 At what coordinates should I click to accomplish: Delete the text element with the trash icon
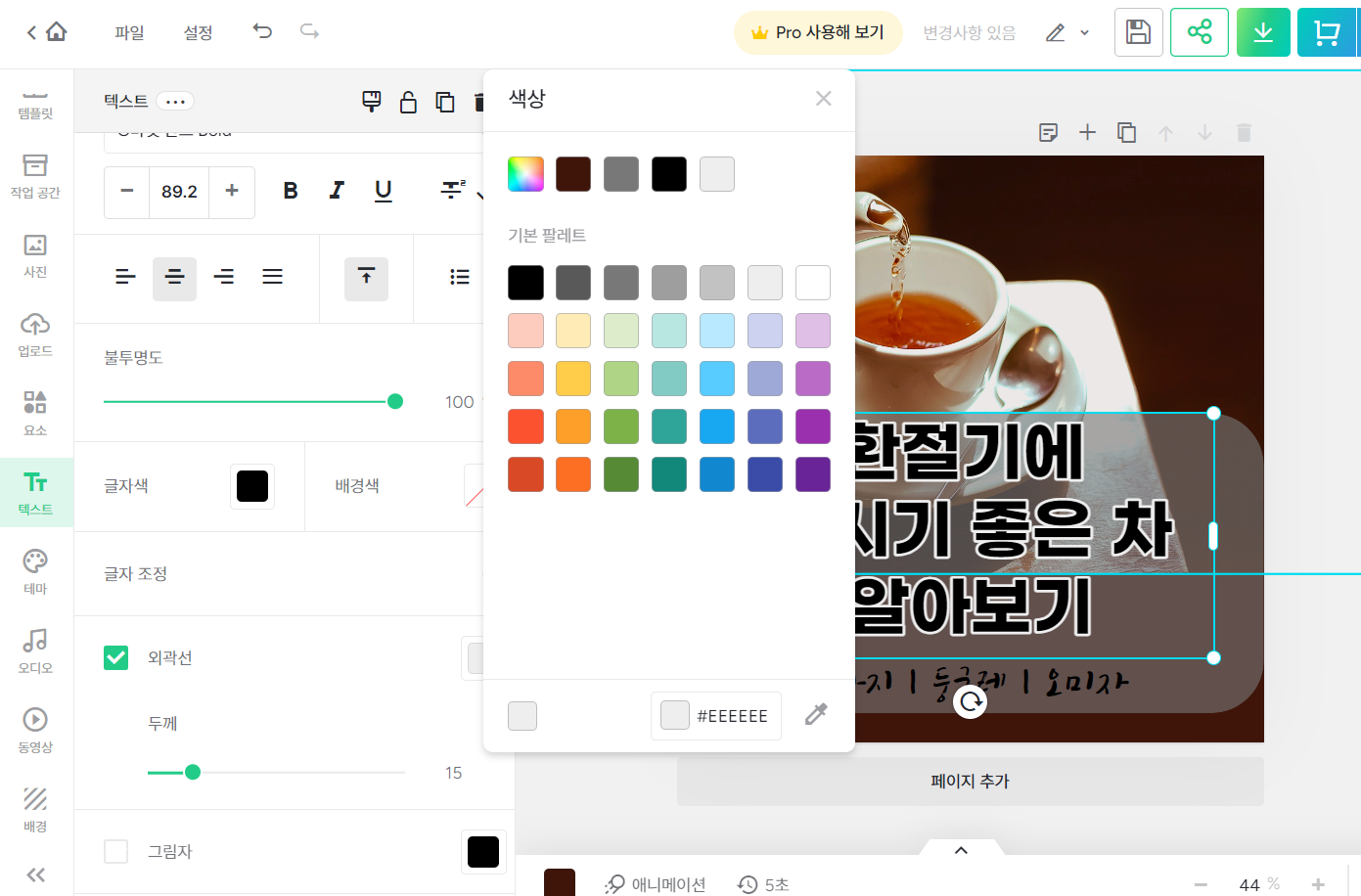point(479,101)
